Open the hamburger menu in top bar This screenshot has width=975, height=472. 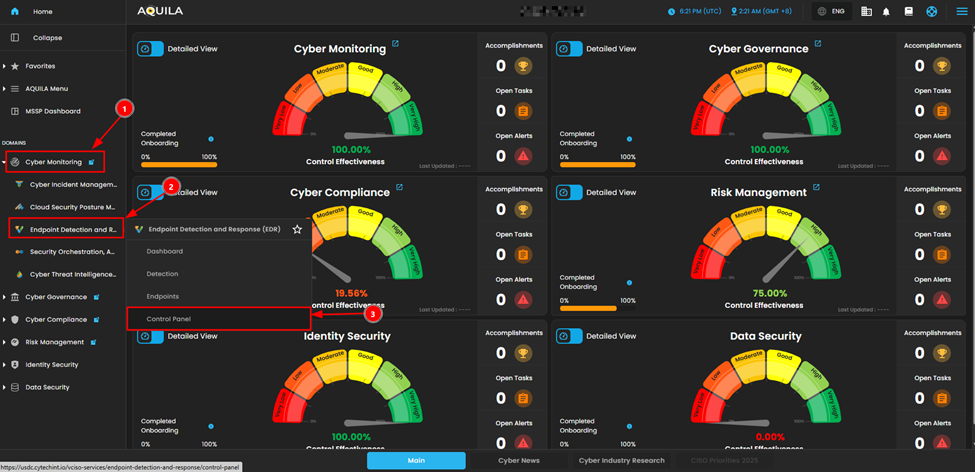962,12
